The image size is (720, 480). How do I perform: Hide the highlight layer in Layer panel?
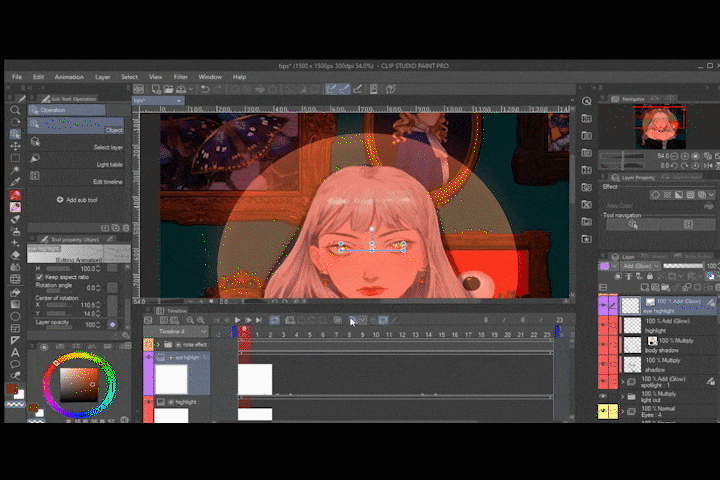(603, 325)
